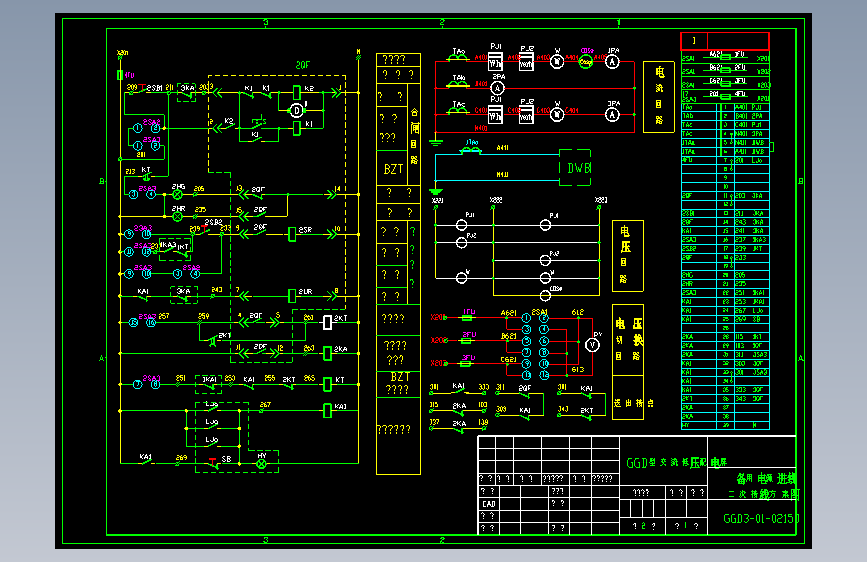The width and height of the screenshot is (867, 562).
Task: Click the CAD cell in the title block
Action: (x=489, y=504)
